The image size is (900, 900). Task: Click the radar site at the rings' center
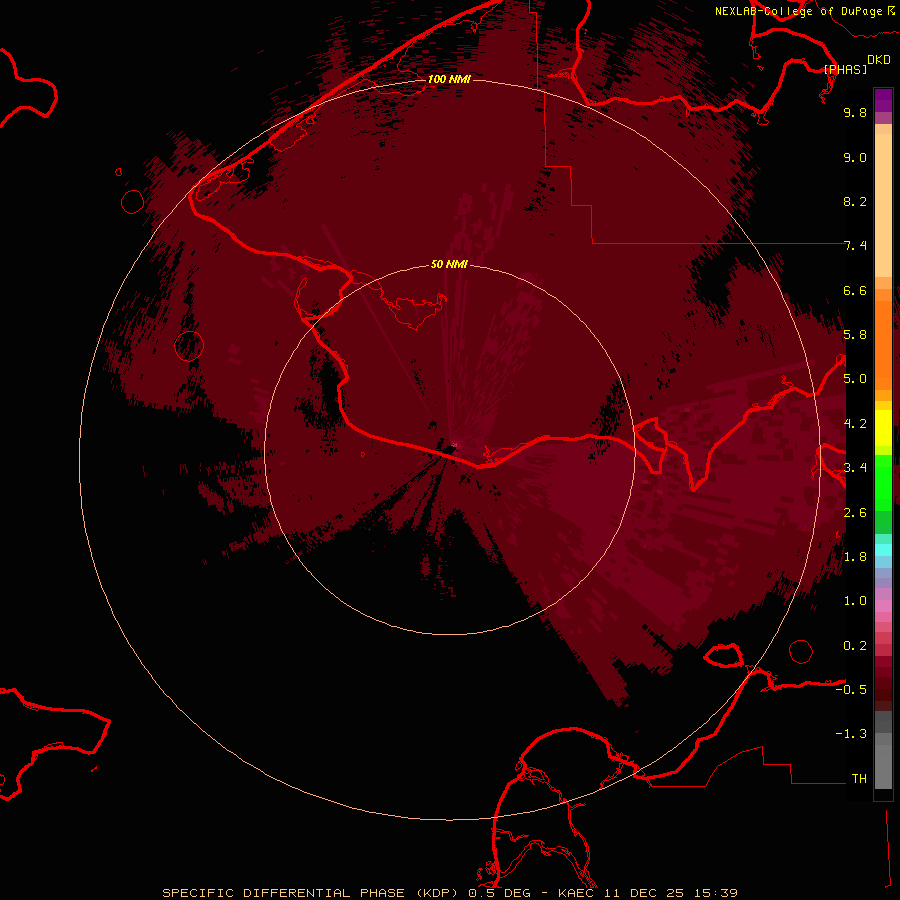click(x=449, y=449)
